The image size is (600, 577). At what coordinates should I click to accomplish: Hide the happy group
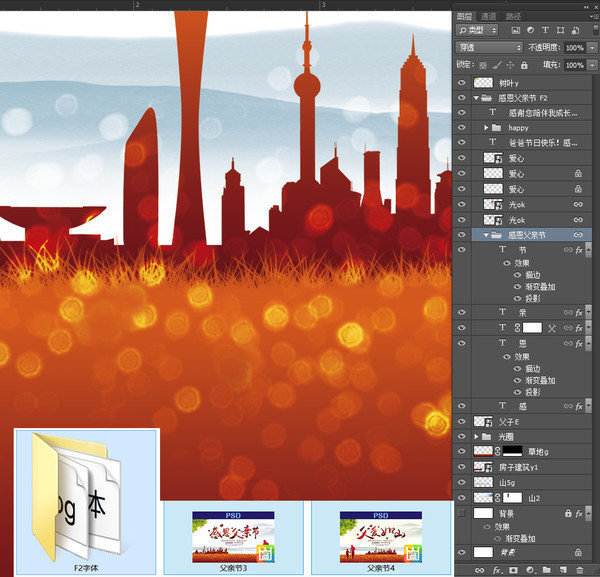tap(462, 127)
